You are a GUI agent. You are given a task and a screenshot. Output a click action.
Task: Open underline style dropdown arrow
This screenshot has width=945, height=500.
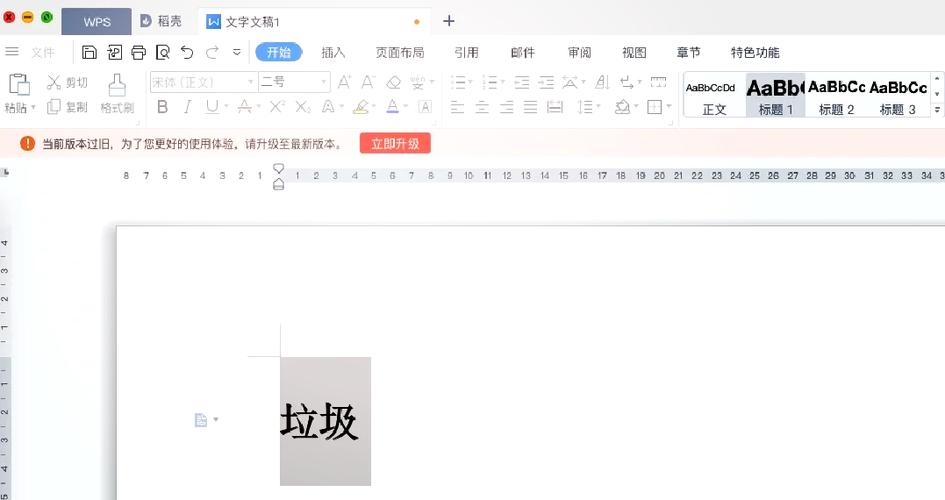point(226,107)
